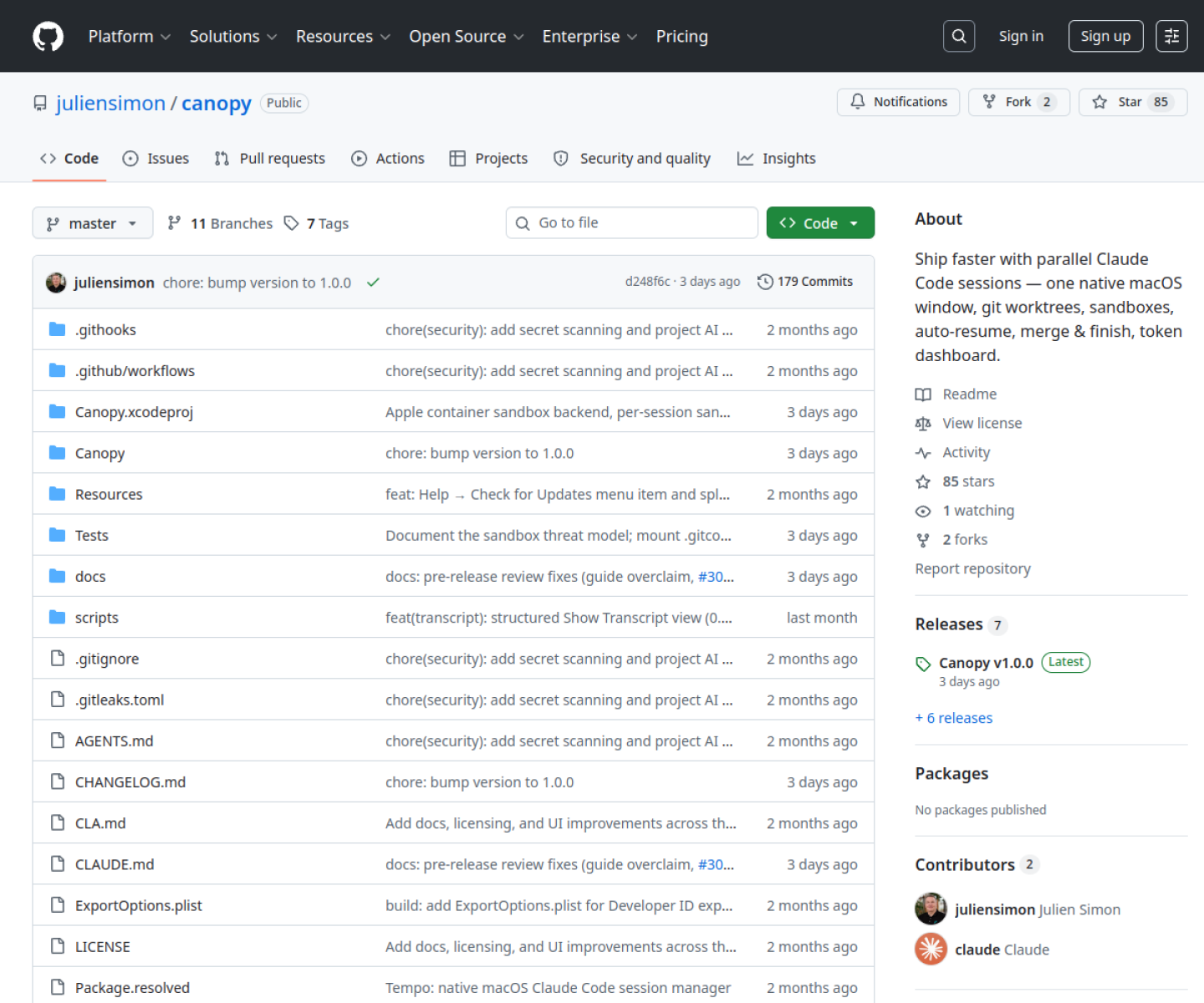View 179 Commits history

click(x=805, y=282)
